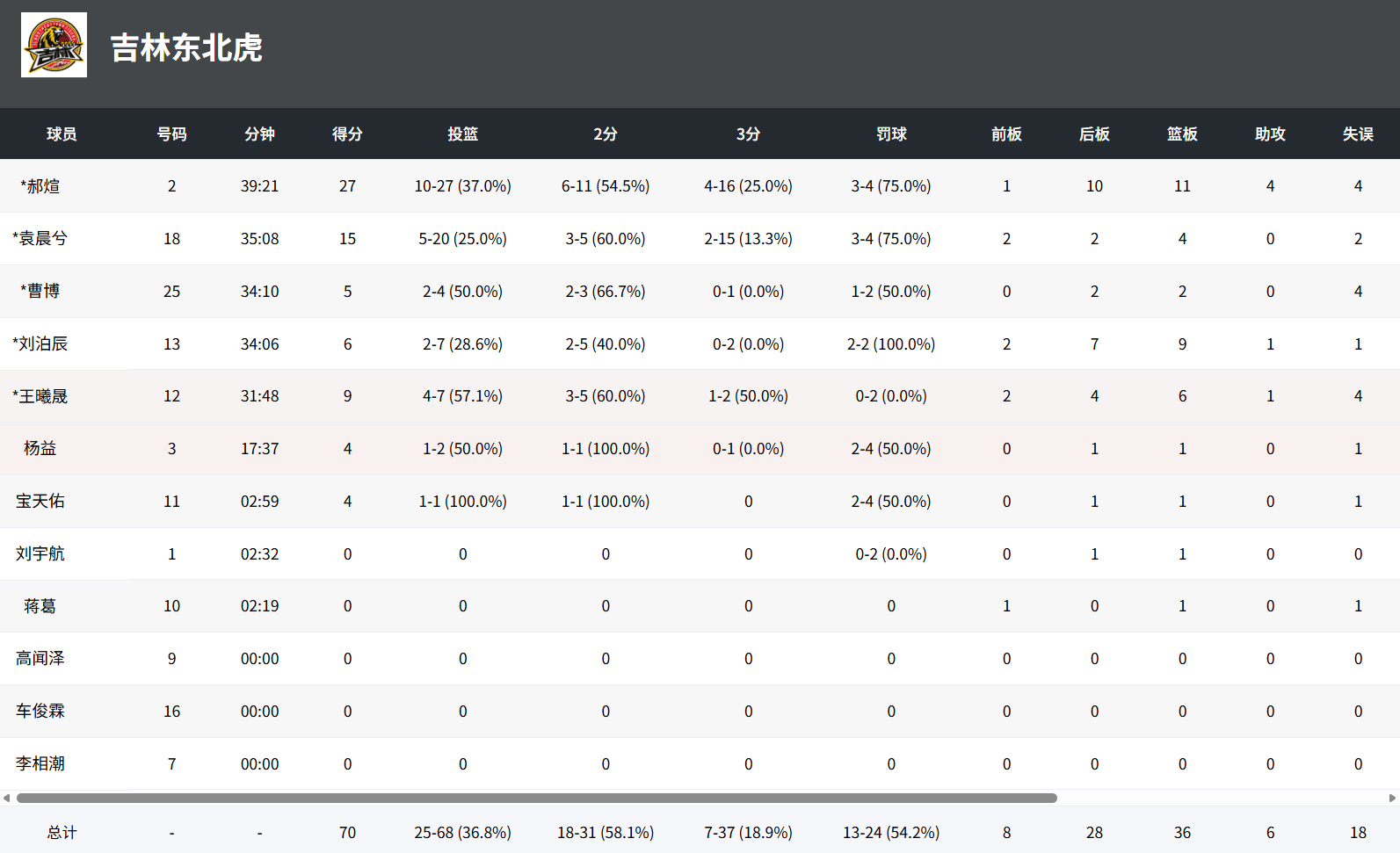The image size is (1400, 853).
Task: Click 袁晨兮's minutes 35:08
Action: coord(259,239)
